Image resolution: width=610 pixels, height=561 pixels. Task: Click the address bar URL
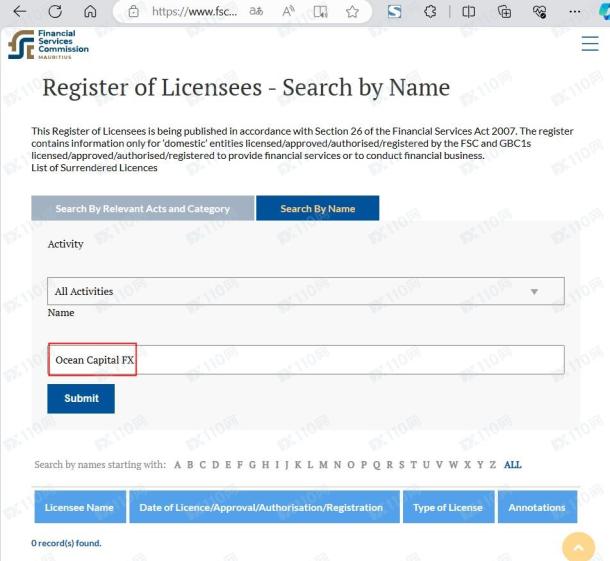(194, 12)
